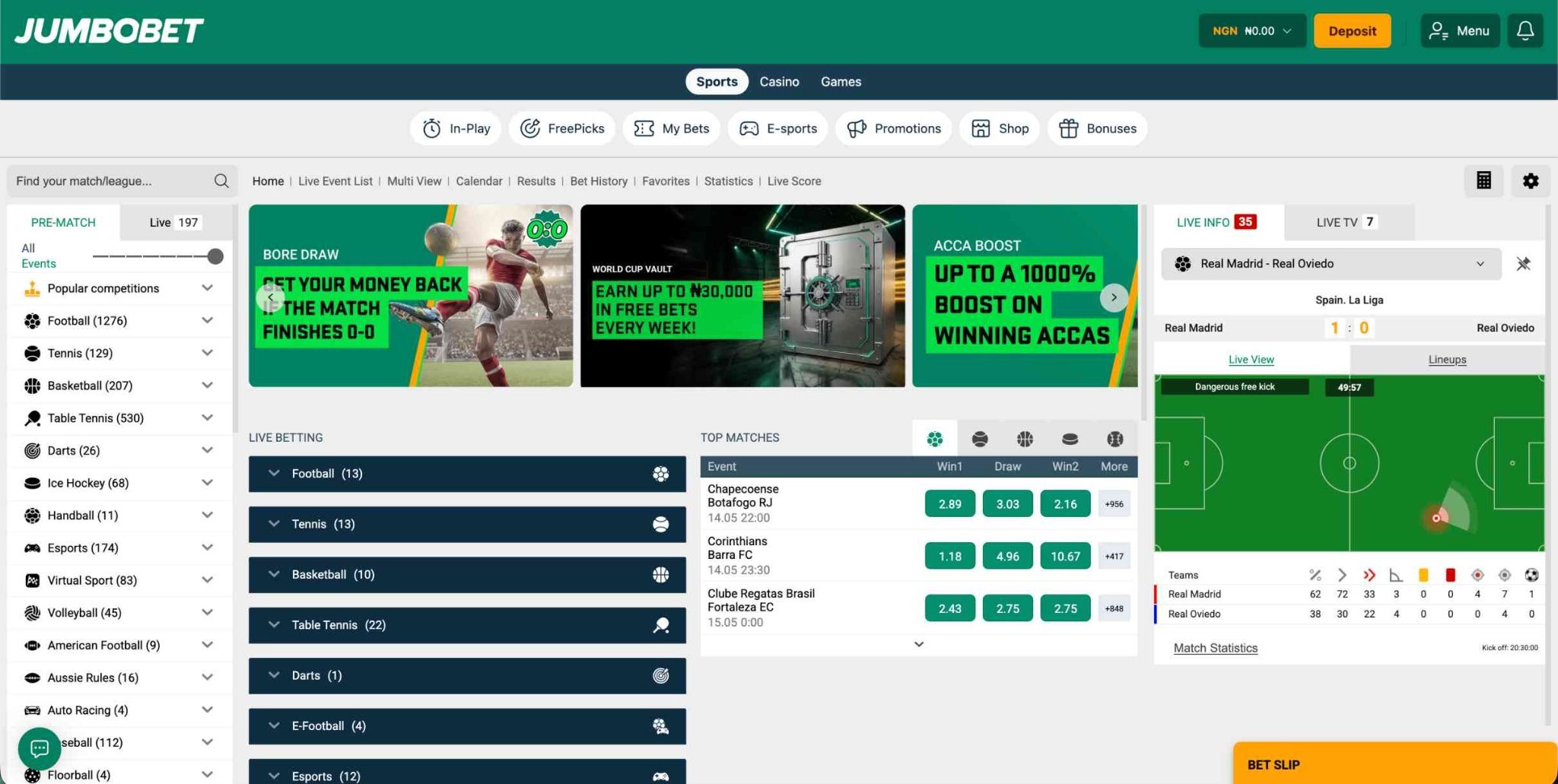Click the Auto Racing car icon

pyautogui.click(x=32, y=710)
